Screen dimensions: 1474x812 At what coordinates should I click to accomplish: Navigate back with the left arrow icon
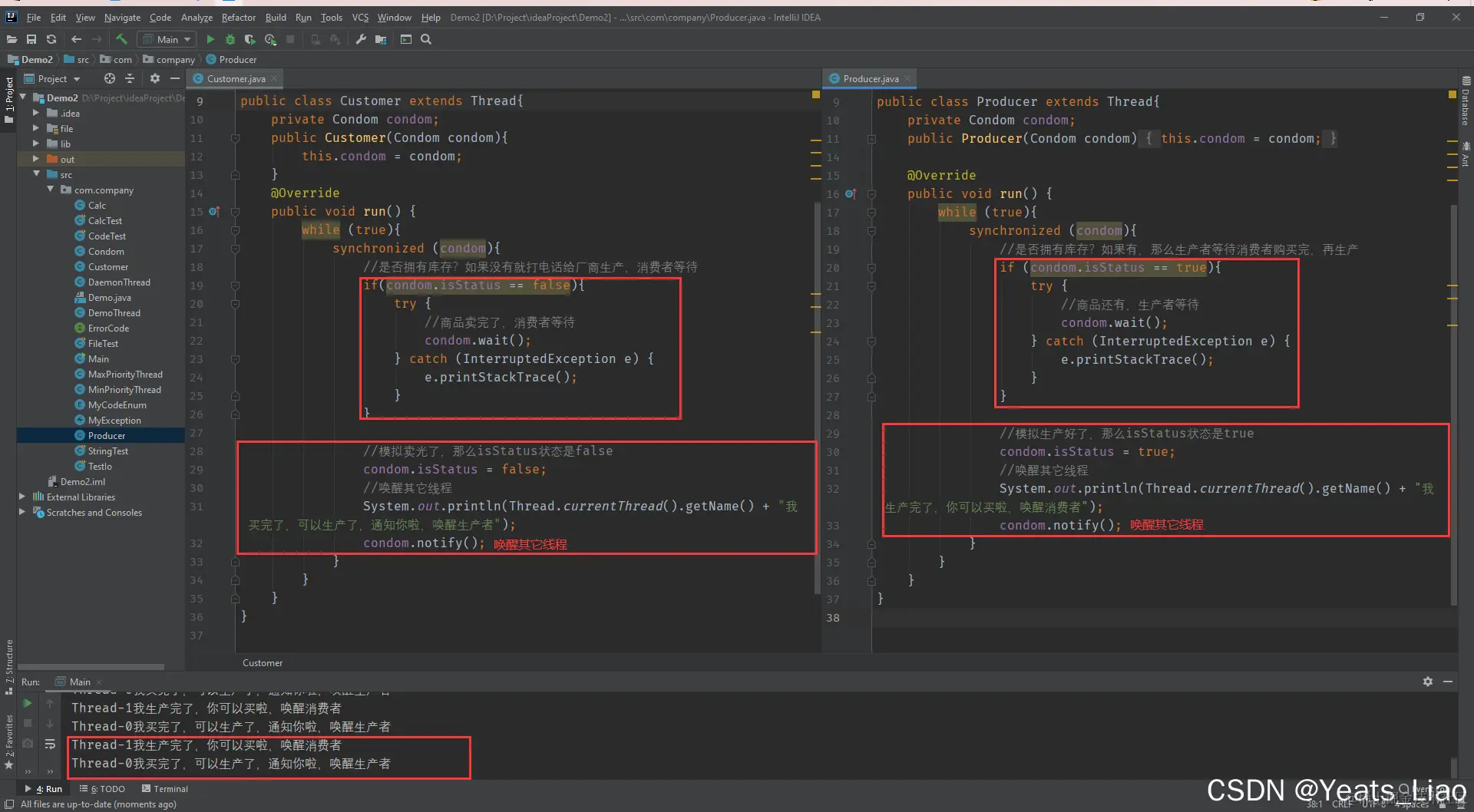coord(76,39)
